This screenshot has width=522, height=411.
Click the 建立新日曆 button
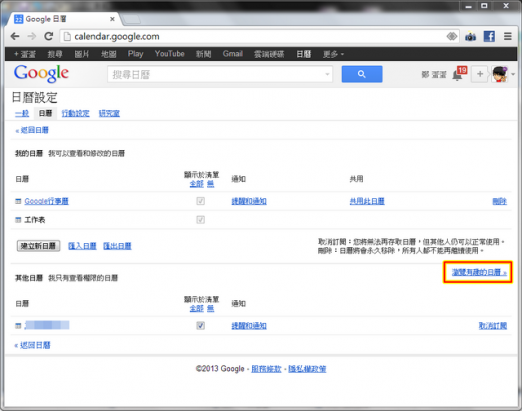click(x=38, y=246)
